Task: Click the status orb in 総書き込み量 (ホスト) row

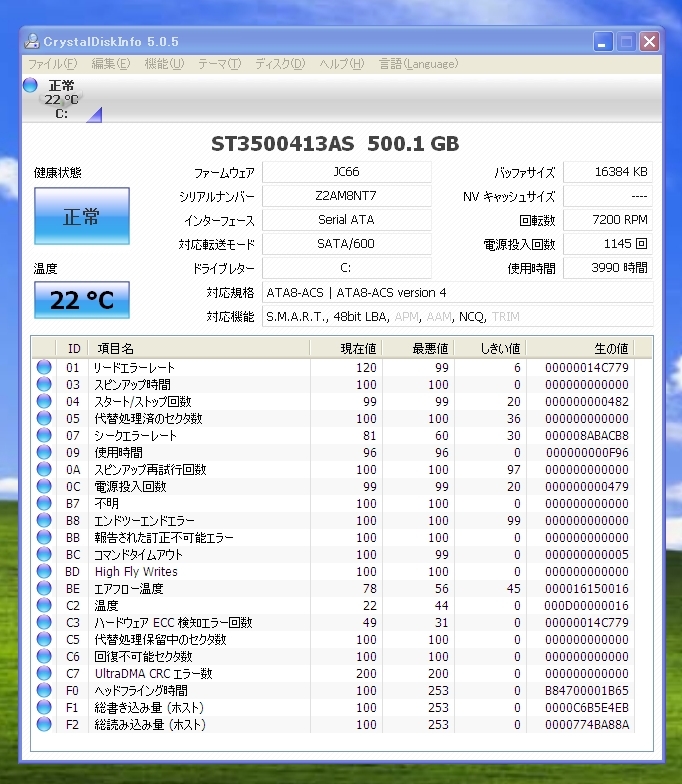Action: point(44,707)
